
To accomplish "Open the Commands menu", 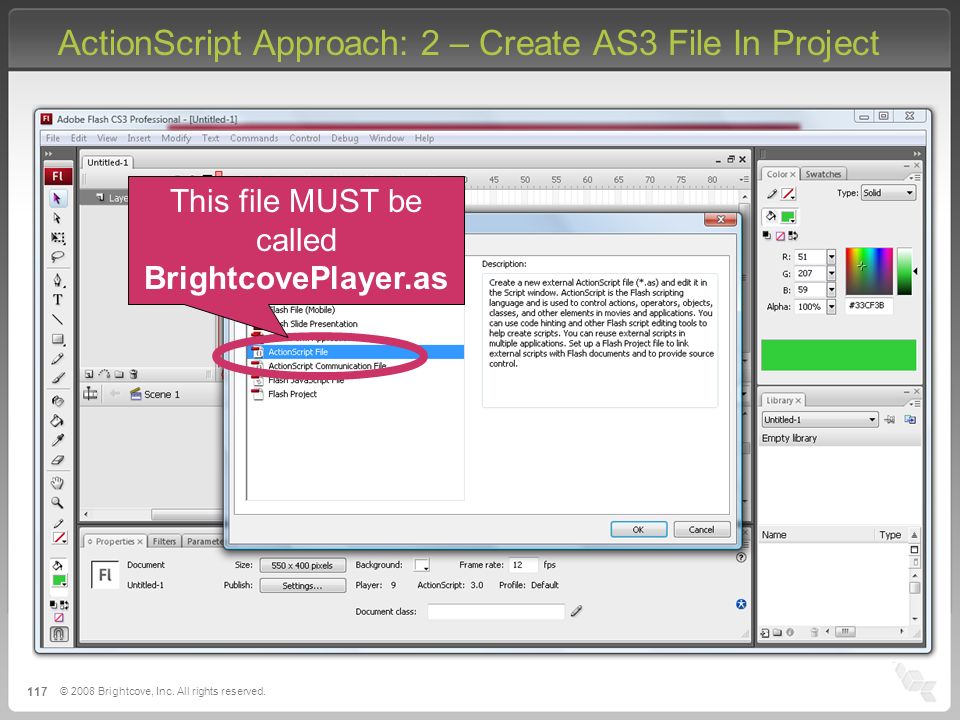I will [254, 138].
